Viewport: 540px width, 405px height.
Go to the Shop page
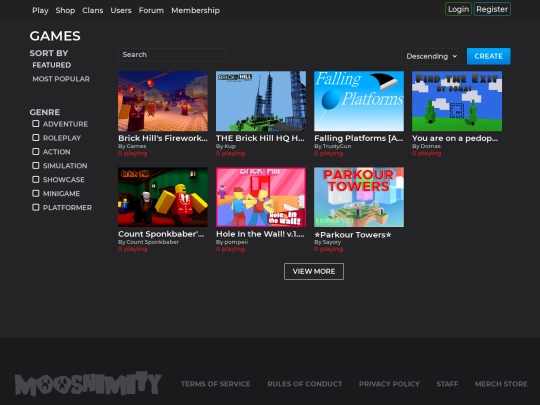coord(65,10)
